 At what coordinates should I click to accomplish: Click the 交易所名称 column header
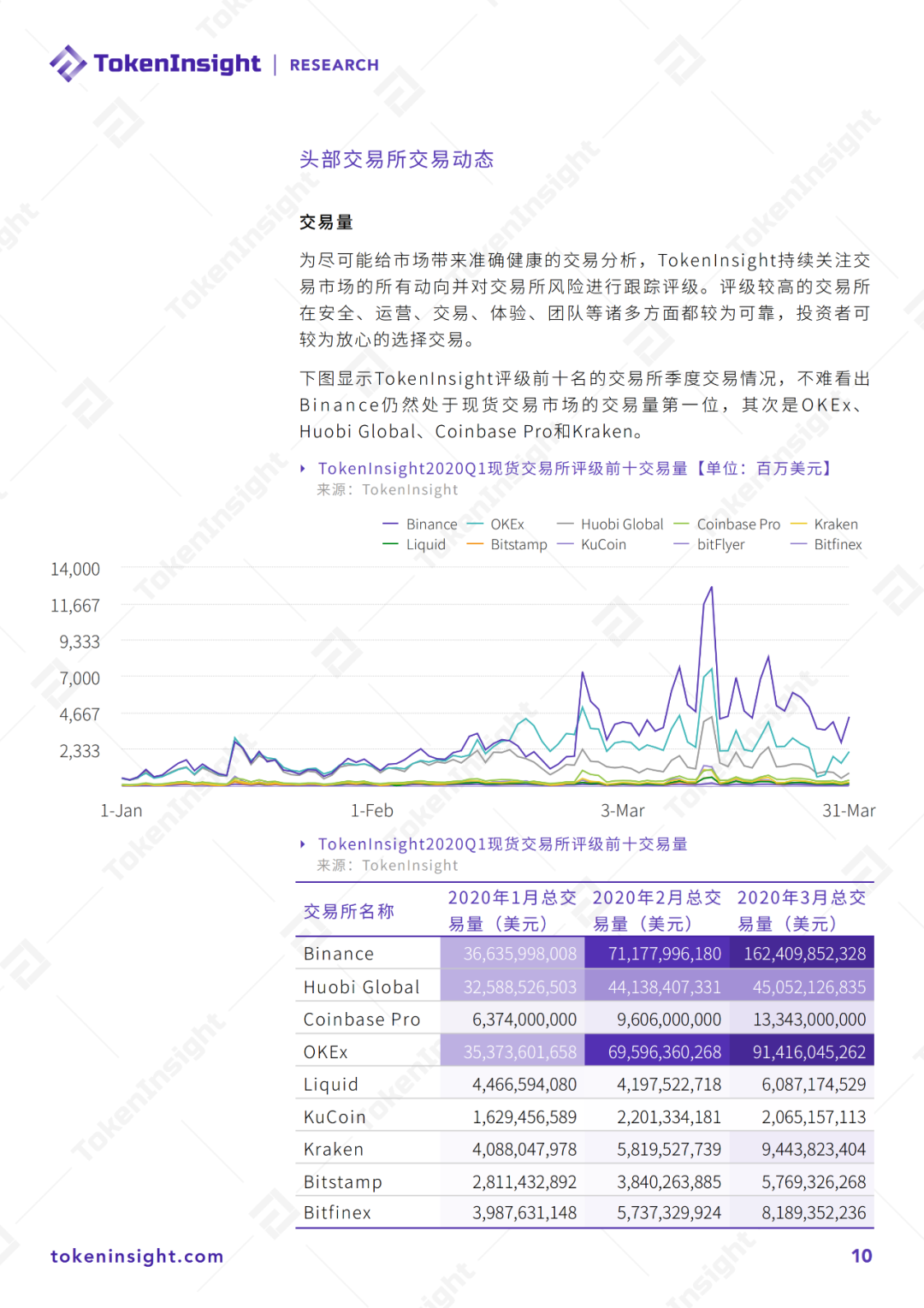[x=349, y=911]
